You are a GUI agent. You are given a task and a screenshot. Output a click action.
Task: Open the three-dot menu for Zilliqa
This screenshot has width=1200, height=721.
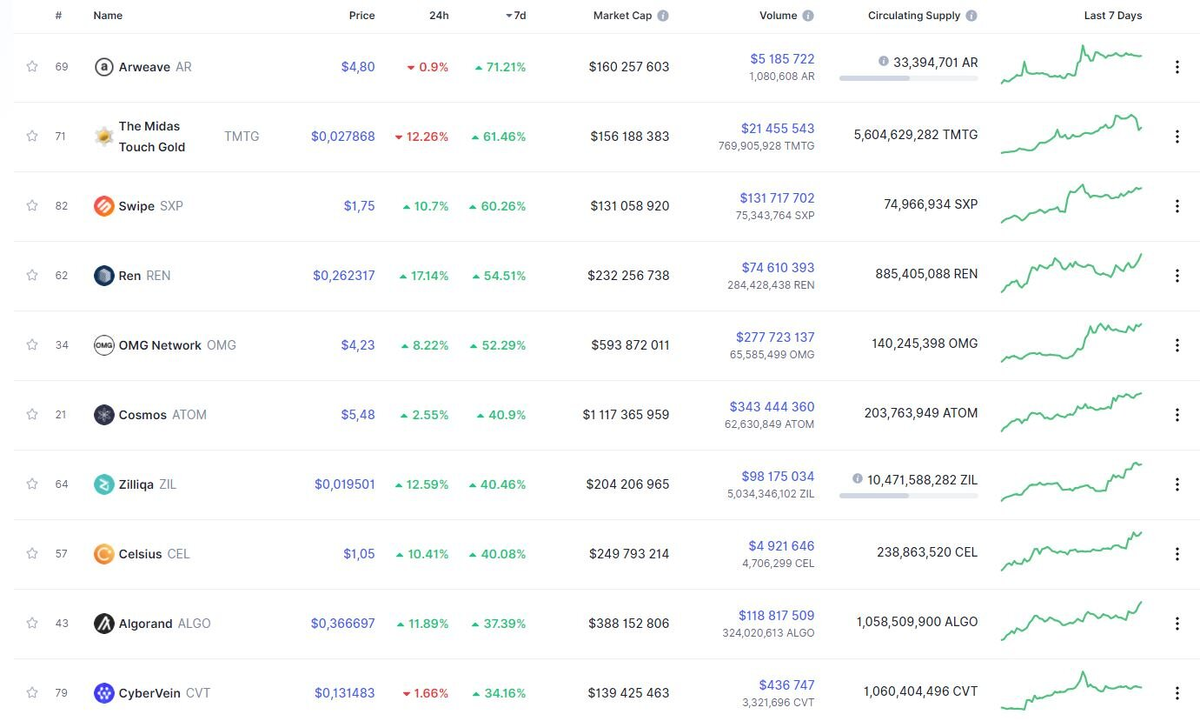pos(1177,484)
